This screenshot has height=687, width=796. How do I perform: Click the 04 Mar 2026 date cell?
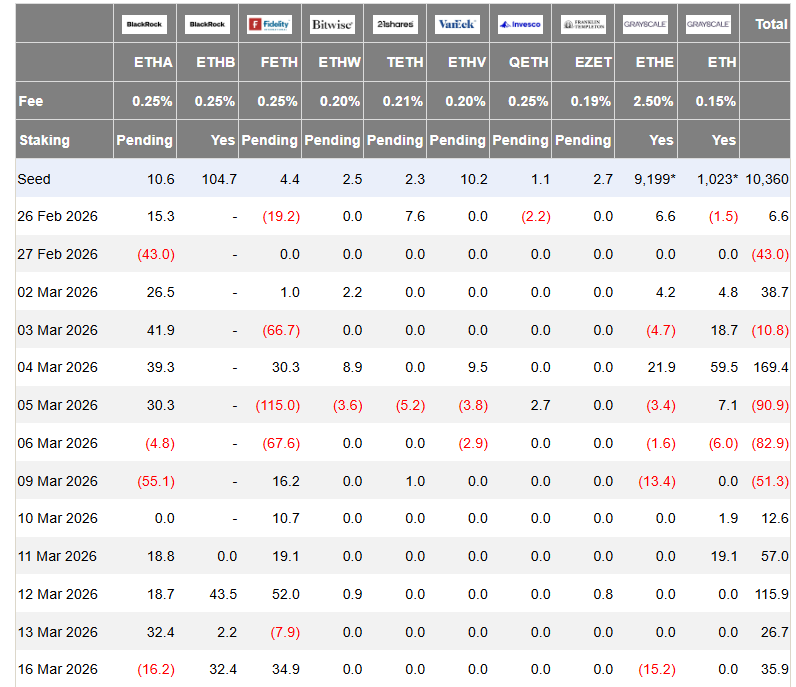(x=58, y=367)
